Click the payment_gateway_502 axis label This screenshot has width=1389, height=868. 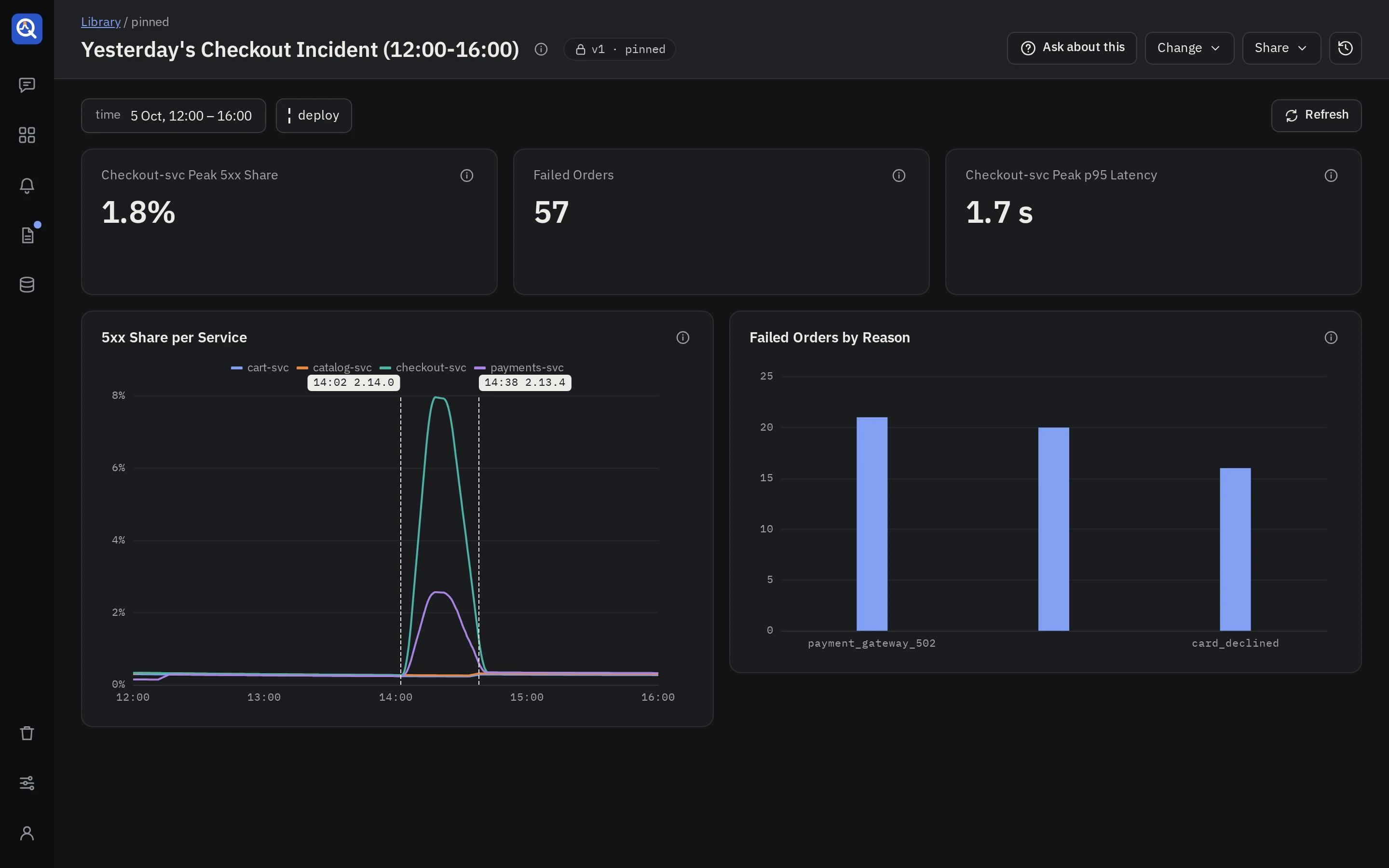[x=872, y=644]
